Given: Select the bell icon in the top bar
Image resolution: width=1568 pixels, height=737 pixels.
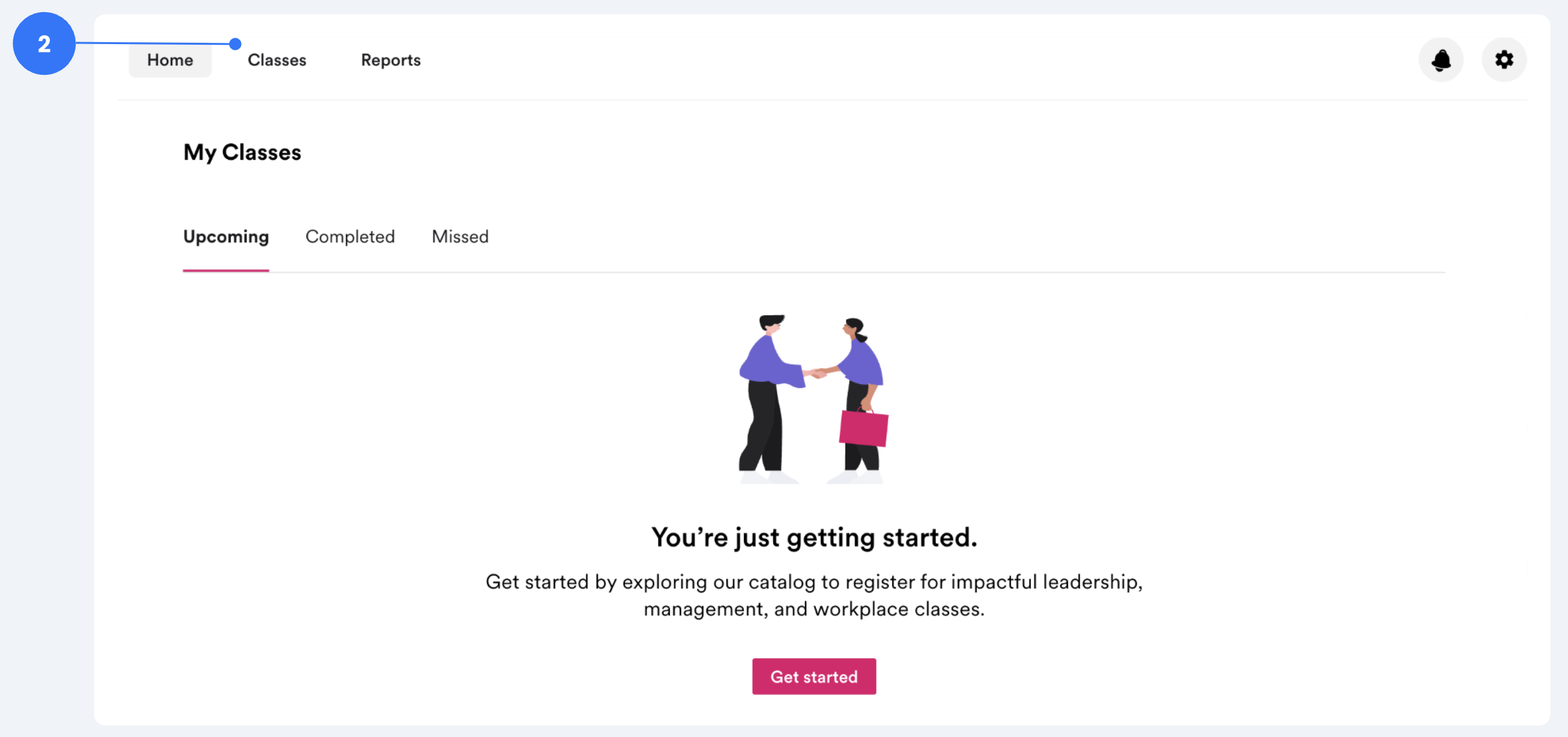Looking at the screenshot, I should [1441, 59].
